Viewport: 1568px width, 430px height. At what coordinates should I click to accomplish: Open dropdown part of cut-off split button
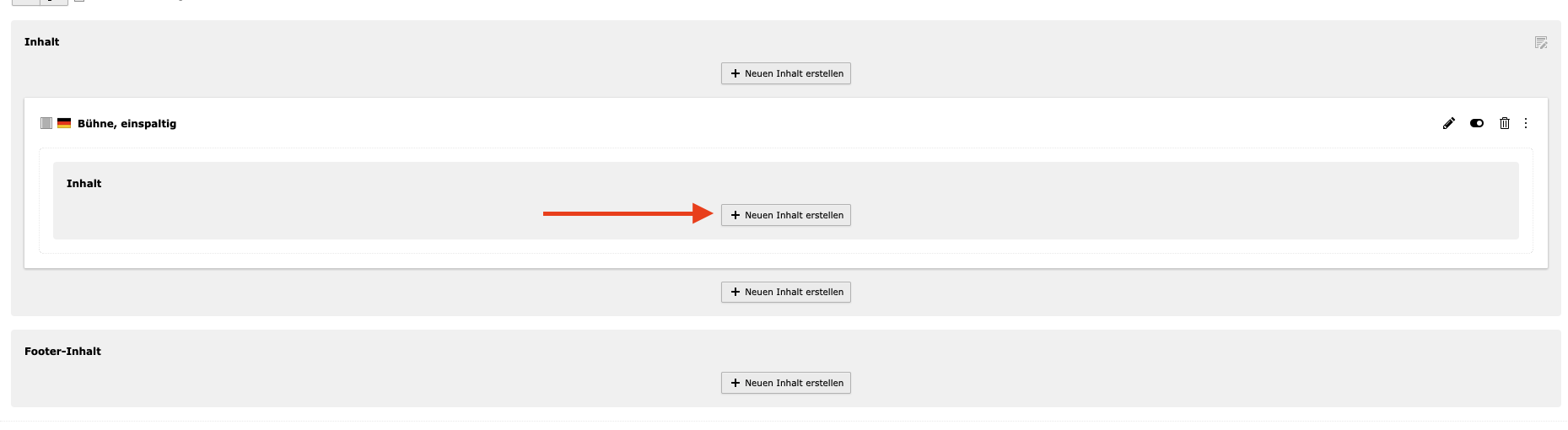54,3
